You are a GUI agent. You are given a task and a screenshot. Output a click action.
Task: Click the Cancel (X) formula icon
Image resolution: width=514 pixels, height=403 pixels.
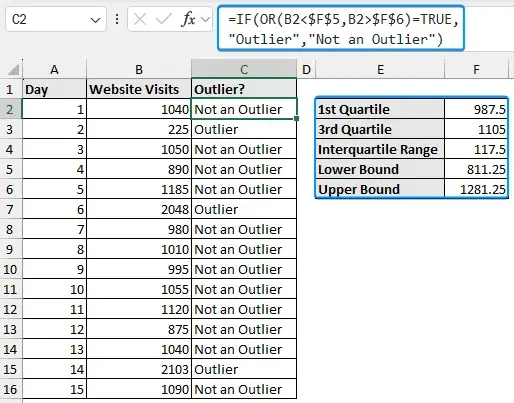coord(140,20)
